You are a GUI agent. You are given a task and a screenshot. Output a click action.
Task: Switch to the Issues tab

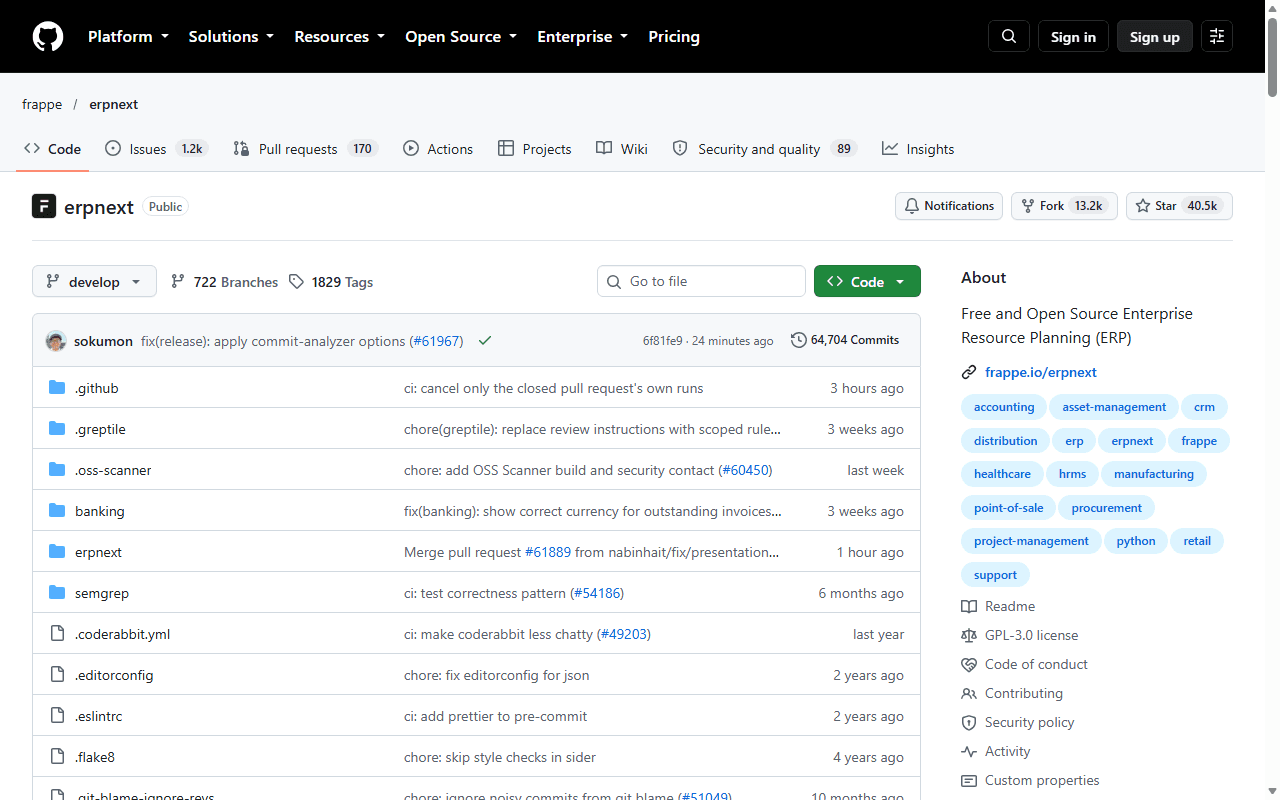[156, 149]
